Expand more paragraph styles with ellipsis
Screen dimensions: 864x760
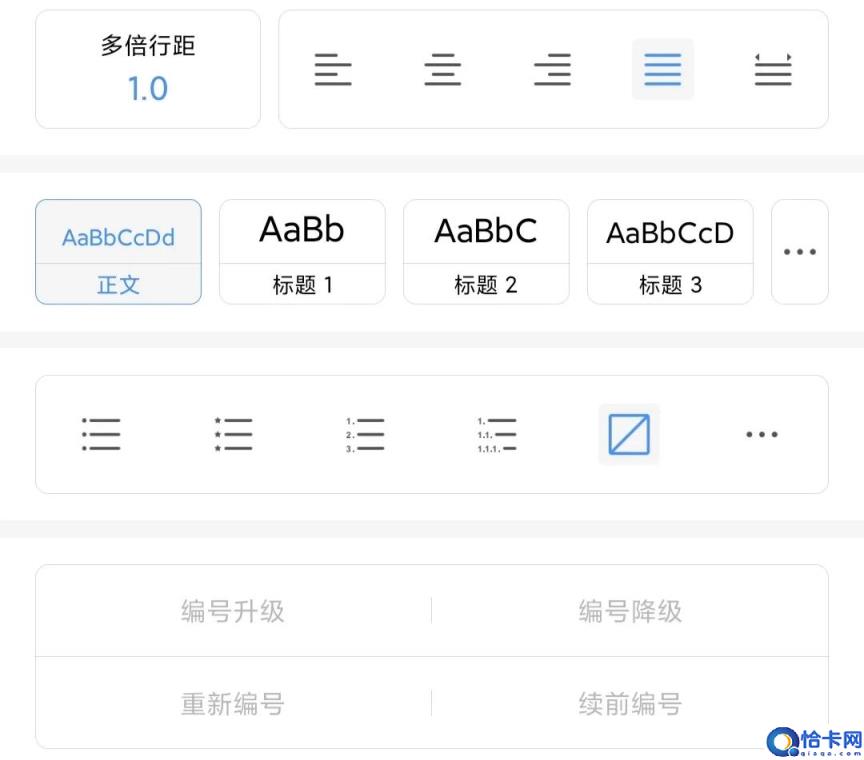coord(799,251)
